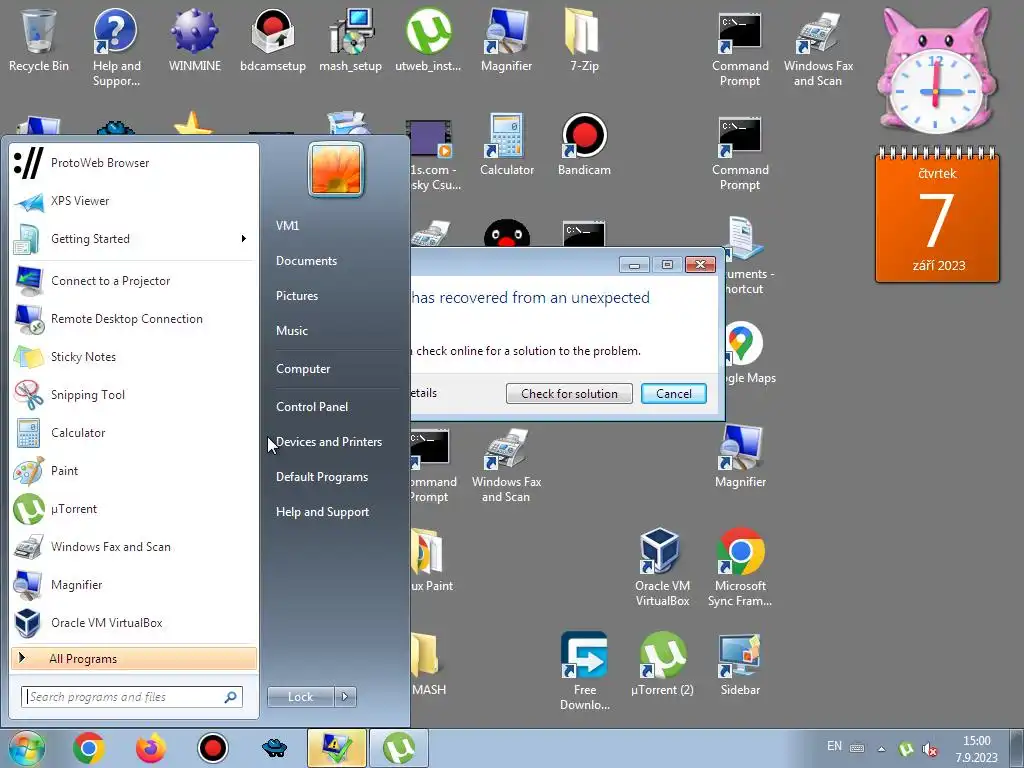Select the Google Maps desktop shortcut
This screenshot has height=768, width=1024.
pyautogui.click(x=743, y=353)
